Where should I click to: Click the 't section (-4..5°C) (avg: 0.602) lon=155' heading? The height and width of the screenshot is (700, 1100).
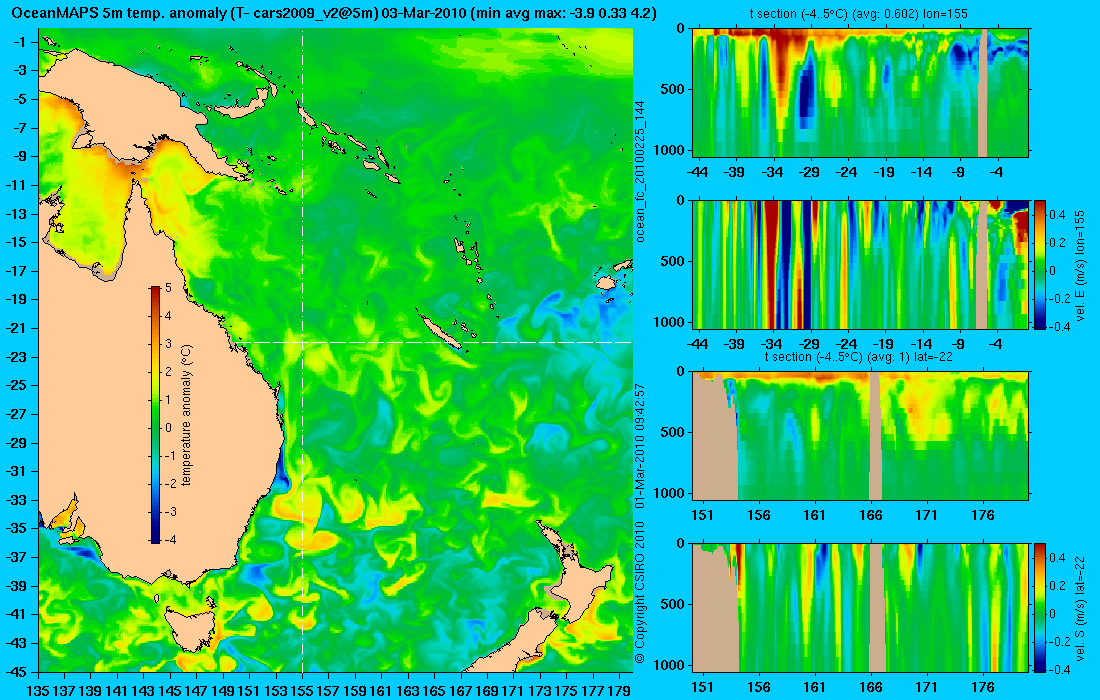859,14
